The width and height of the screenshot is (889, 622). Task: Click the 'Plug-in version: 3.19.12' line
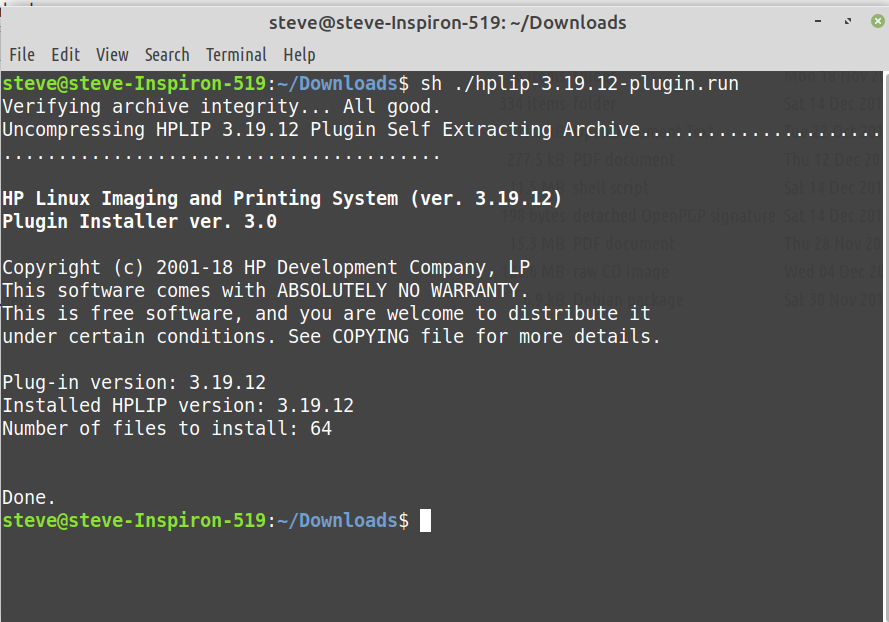click(x=134, y=382)
